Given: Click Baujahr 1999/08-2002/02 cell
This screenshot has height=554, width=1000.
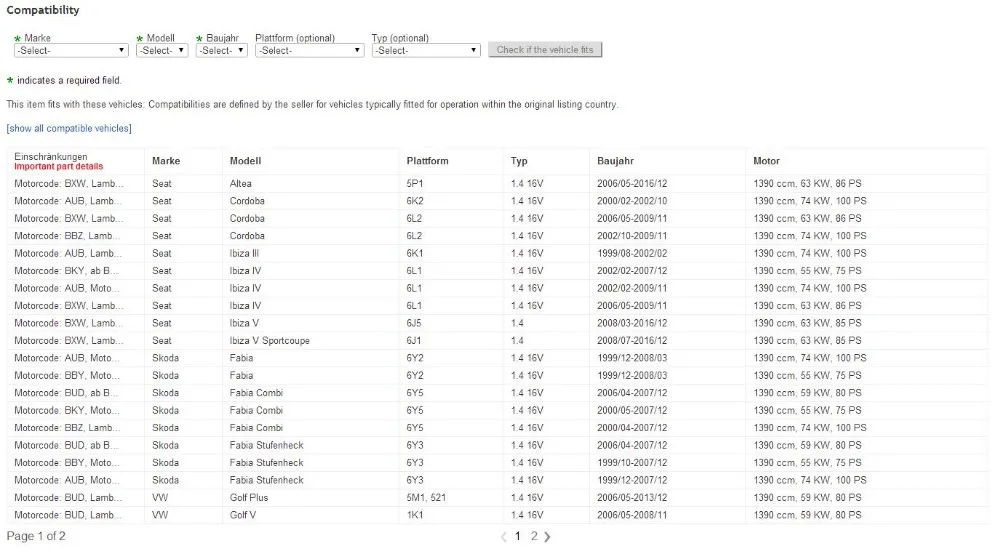Looking at the screenshot, I should [x=632, y=253].
